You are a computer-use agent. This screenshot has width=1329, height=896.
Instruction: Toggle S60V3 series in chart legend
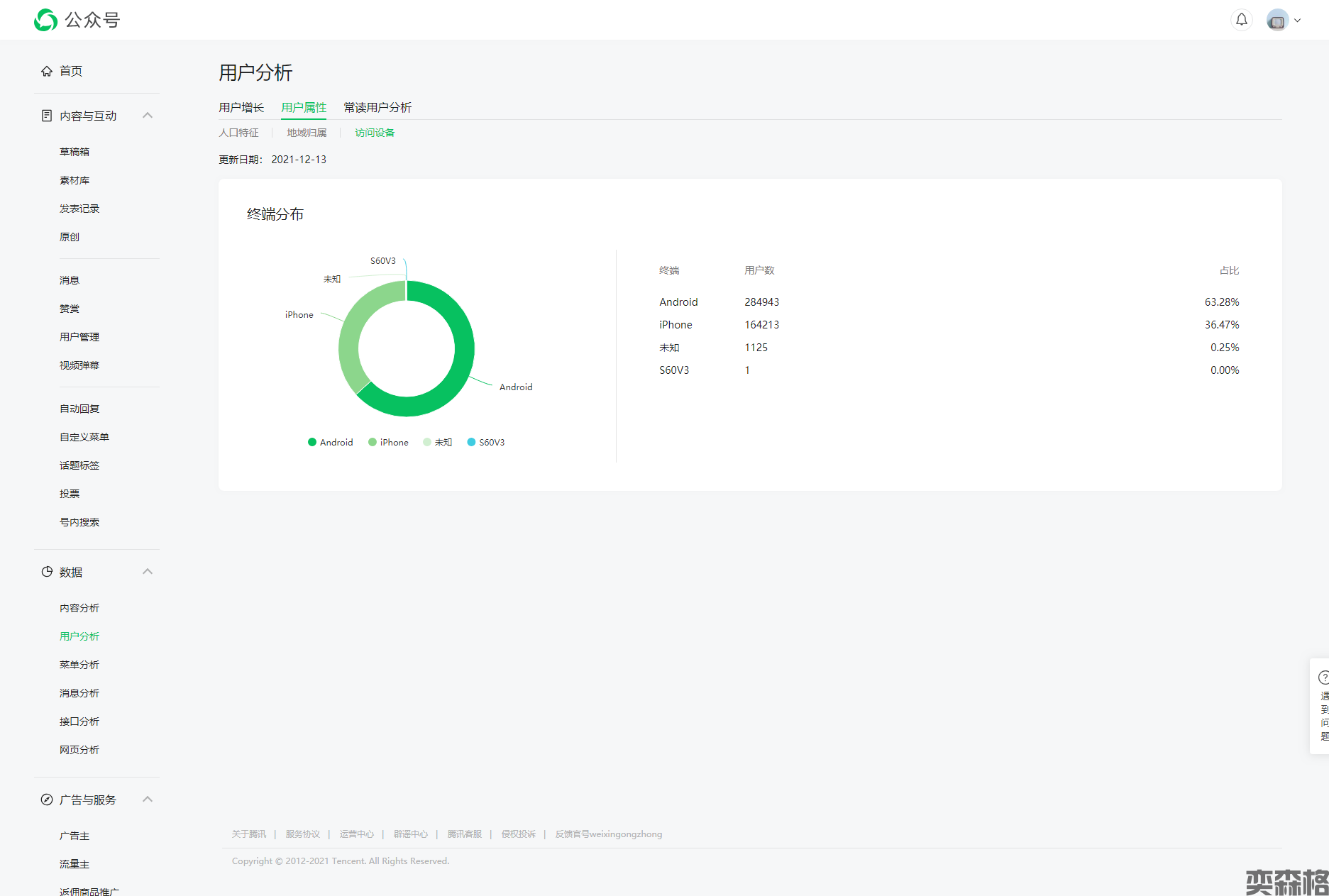(486, 442)
